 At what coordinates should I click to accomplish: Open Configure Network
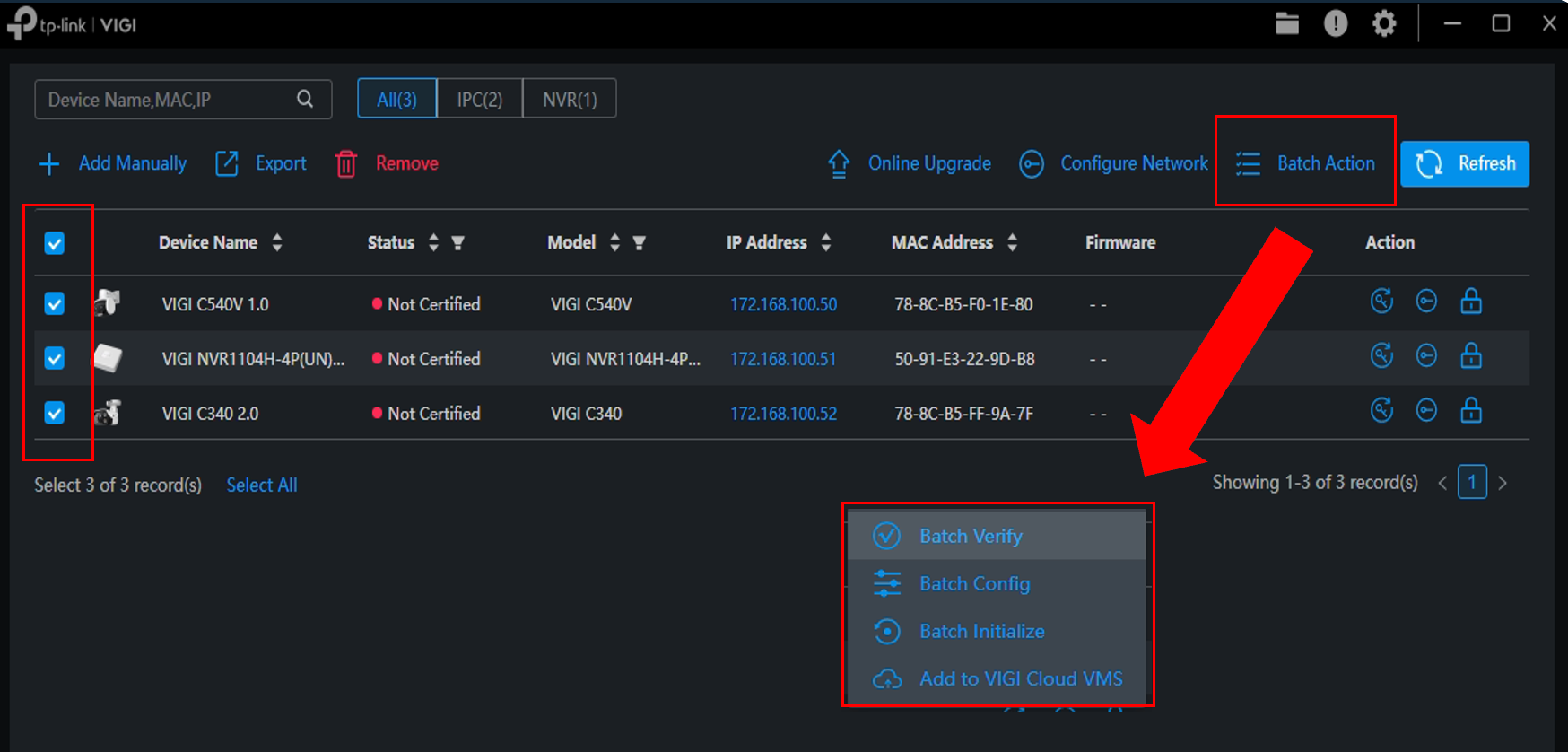click(x=1113, y=163)
